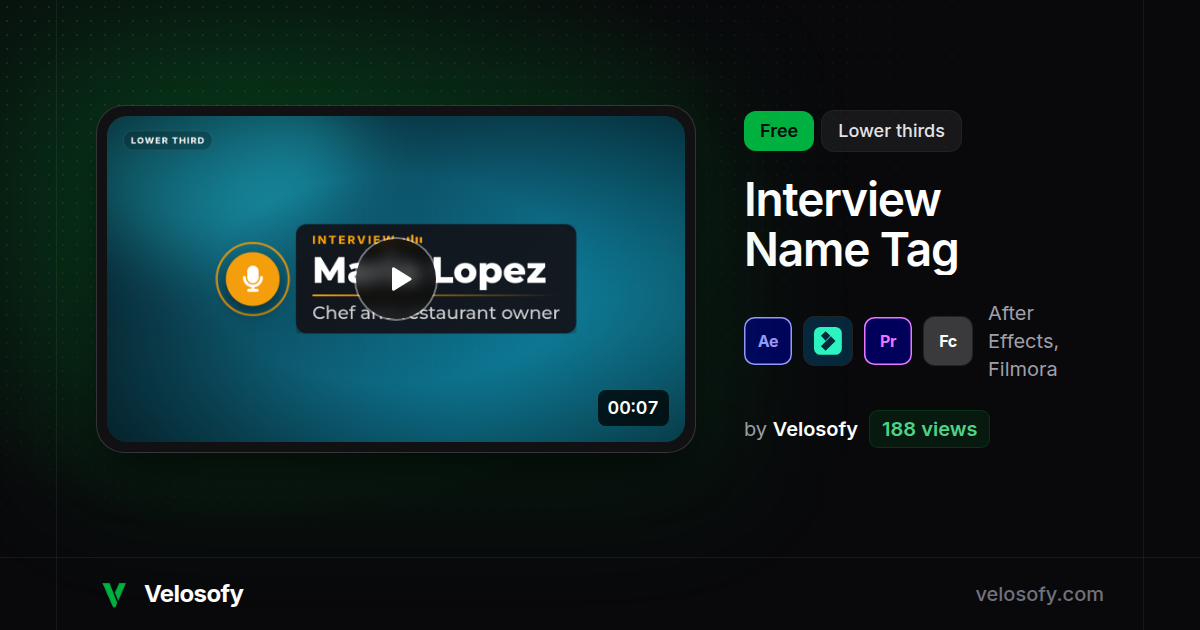Open the Lower thirds category tag
1200x630 pixels.
tap(891, 131)
